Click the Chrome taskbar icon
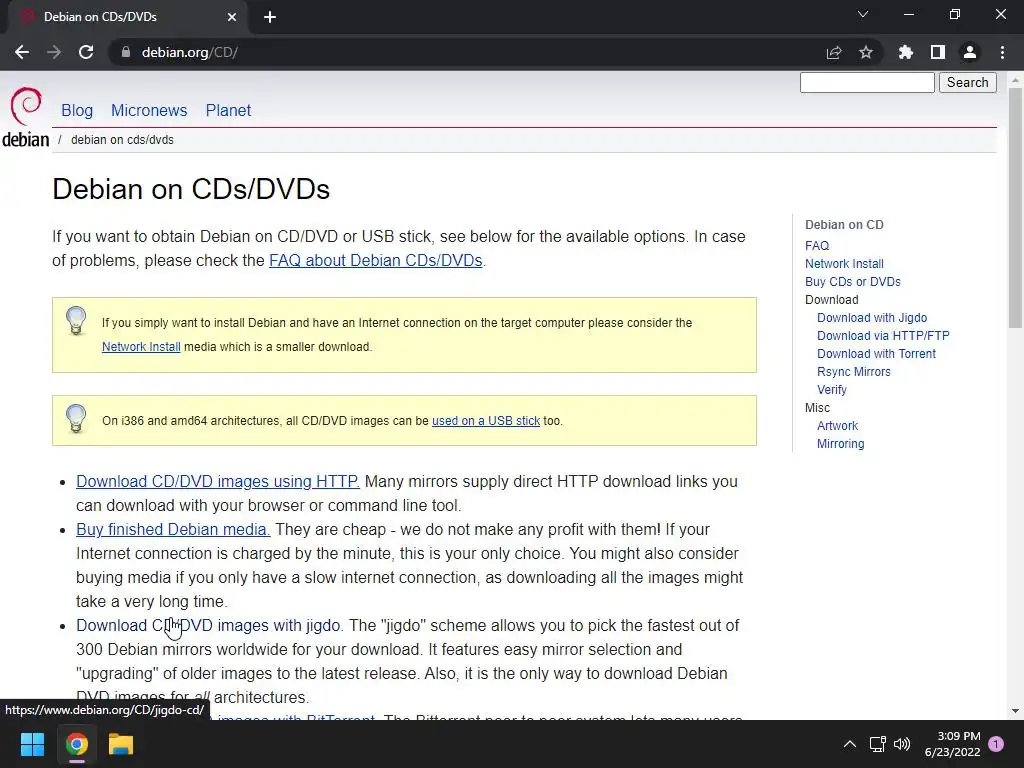1024x768 pixels. (76, 744)
